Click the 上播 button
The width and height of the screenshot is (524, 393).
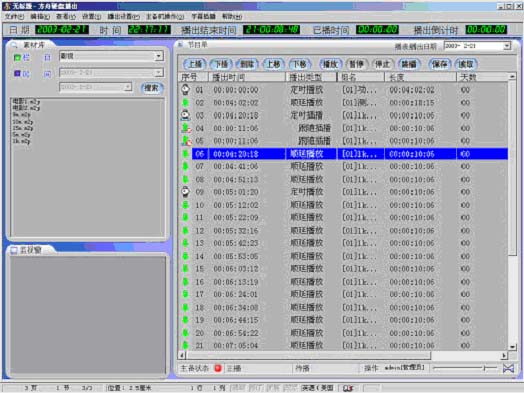[x=194, y=64]
